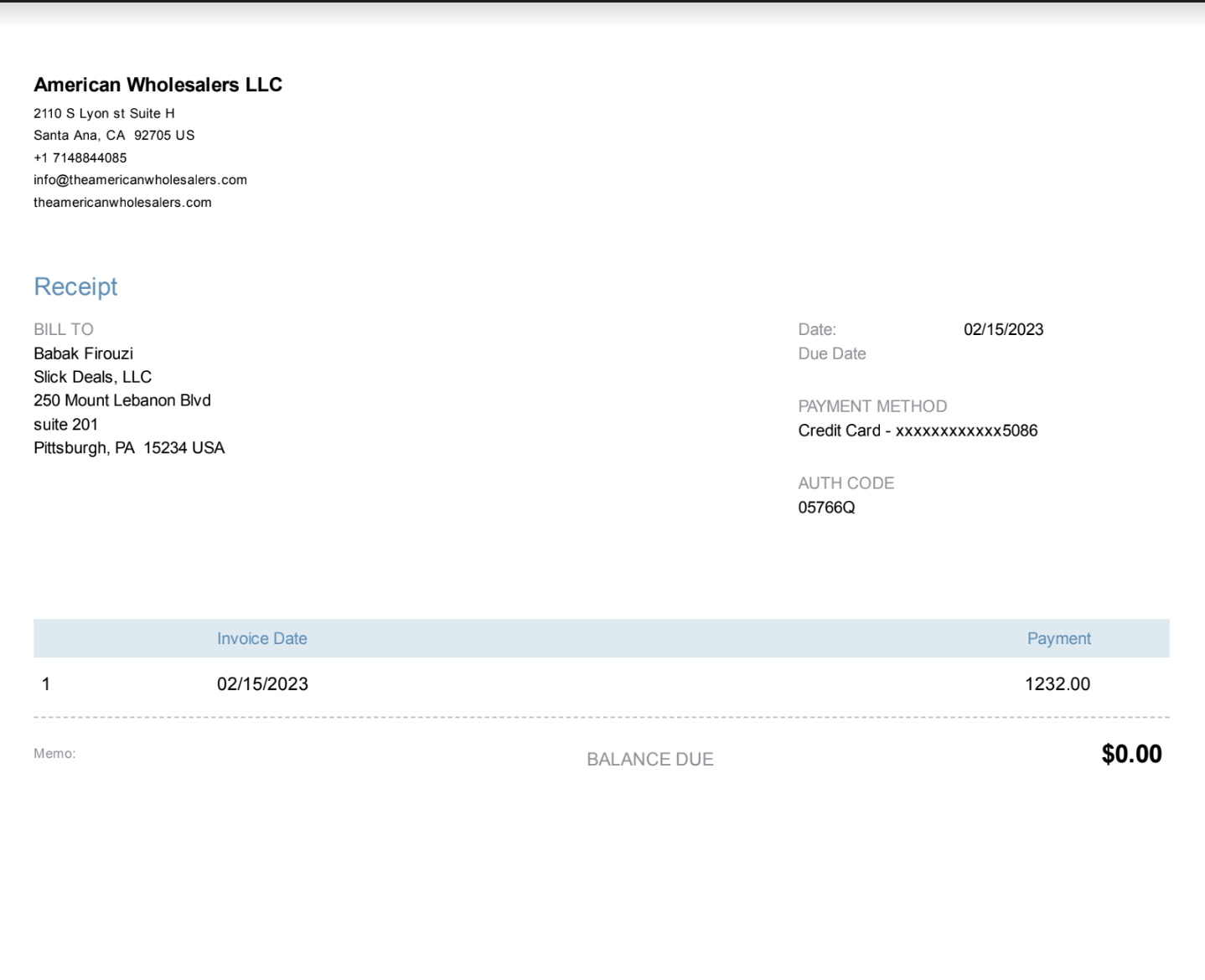This screenshot has height=980, width=1205.
Task: Click the BALANCE DUE label
Action: 650,759
